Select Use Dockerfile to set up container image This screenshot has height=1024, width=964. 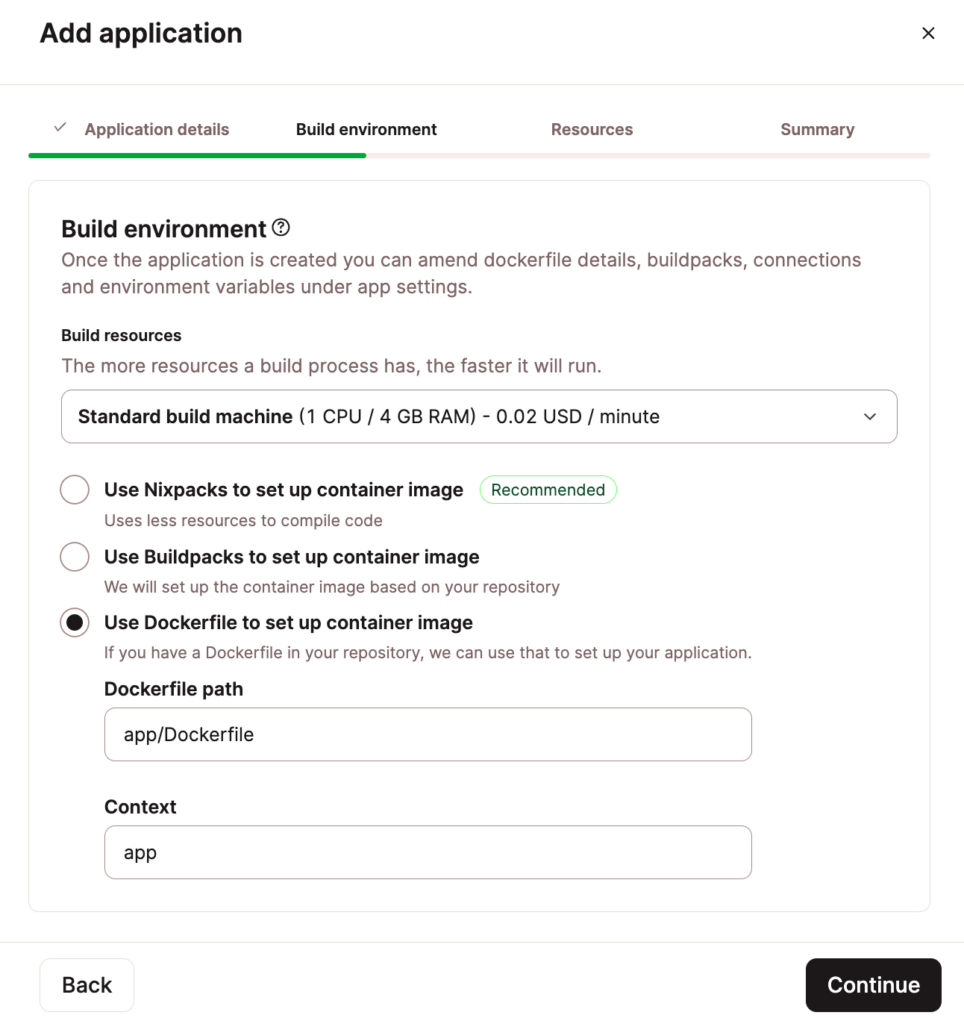pos(74,622)
